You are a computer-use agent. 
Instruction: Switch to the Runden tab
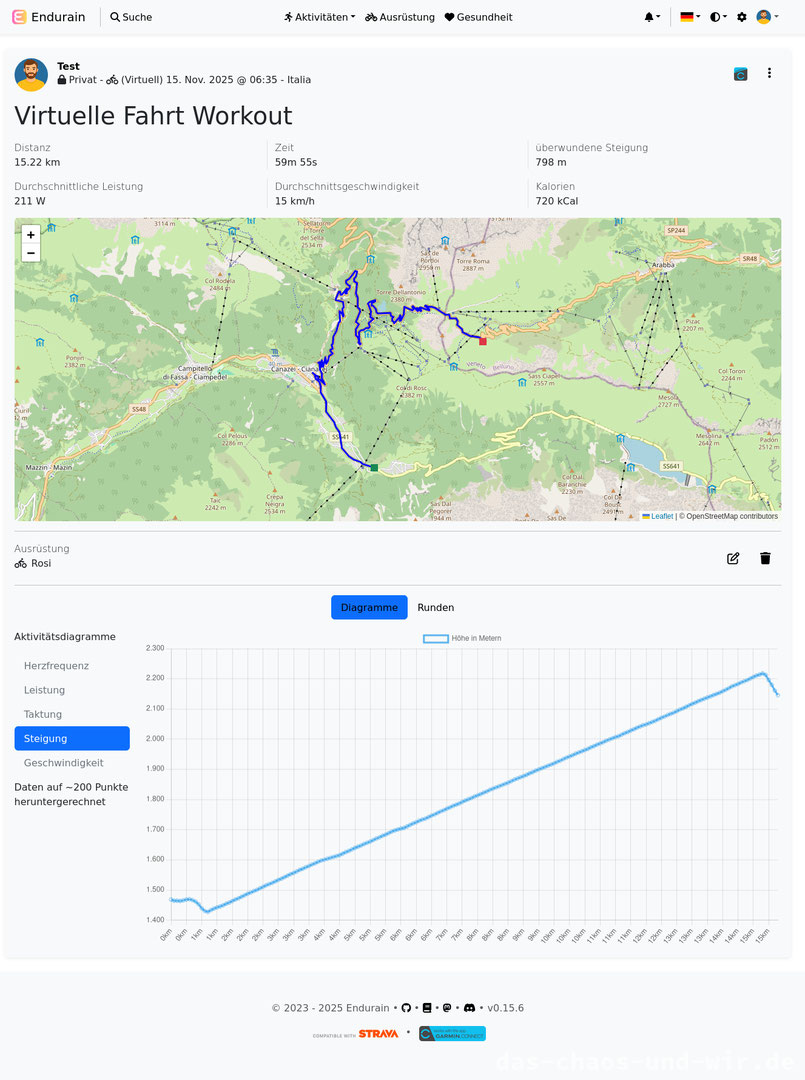[435, 607]
